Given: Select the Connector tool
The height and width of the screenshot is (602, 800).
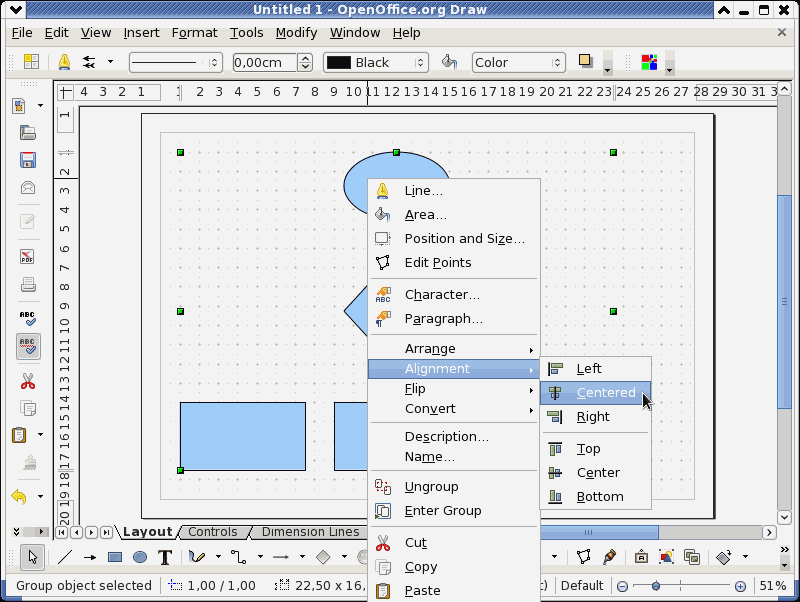Looking at the screenshot, I should [x=238, y=557].
